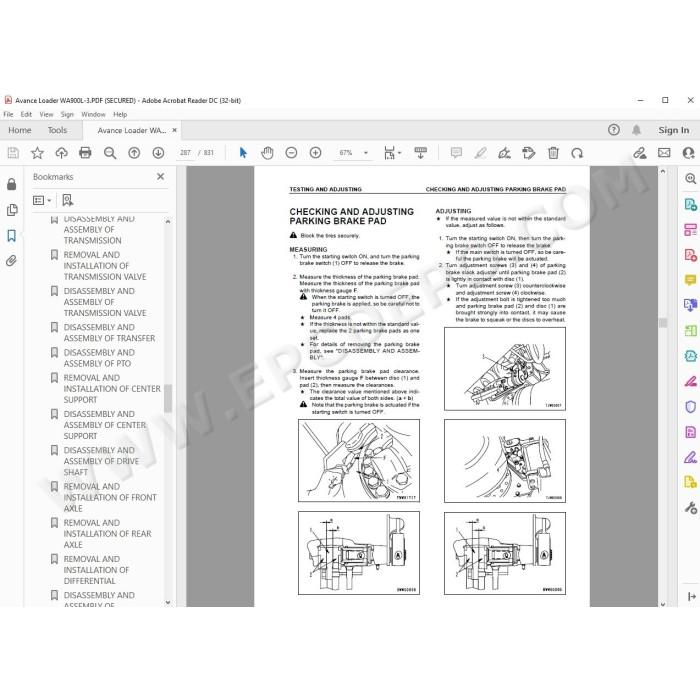This screenshot has height=700, width=700.
Task: Open Protect shield tool in right pane
Action: point(690,407)
